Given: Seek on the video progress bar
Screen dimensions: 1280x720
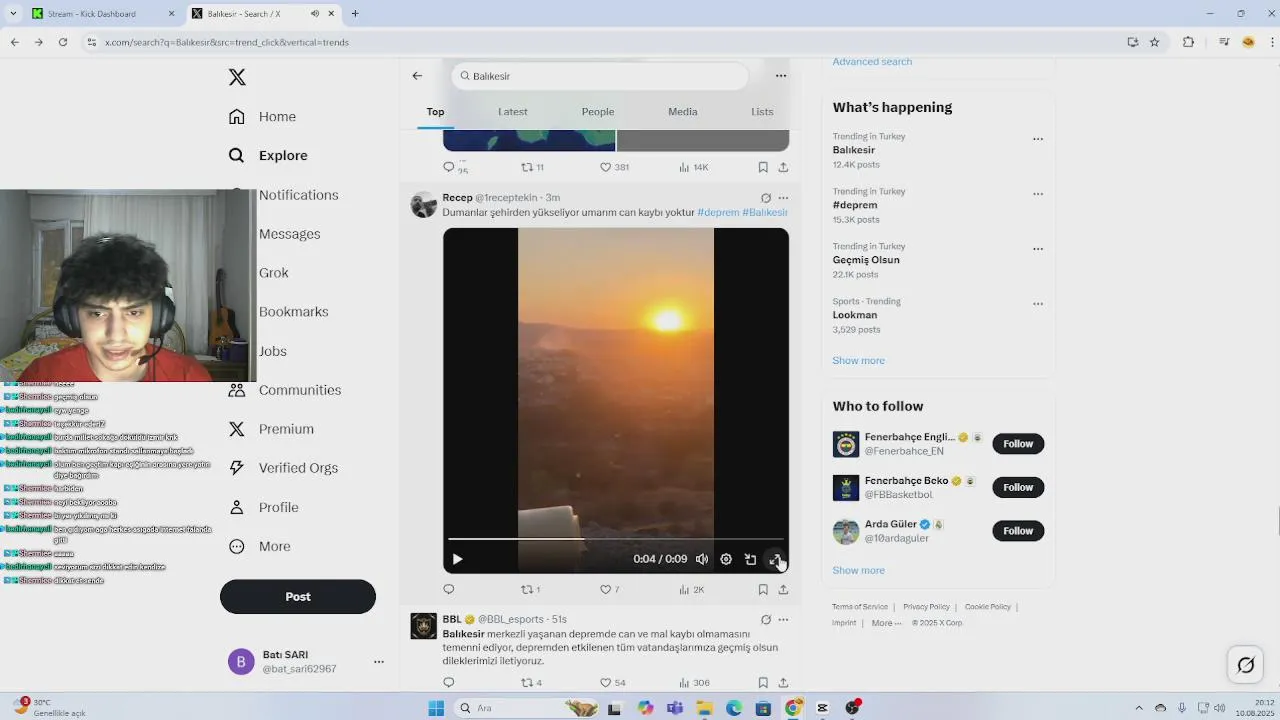Looking at the screenshot, I should point(616,539).
